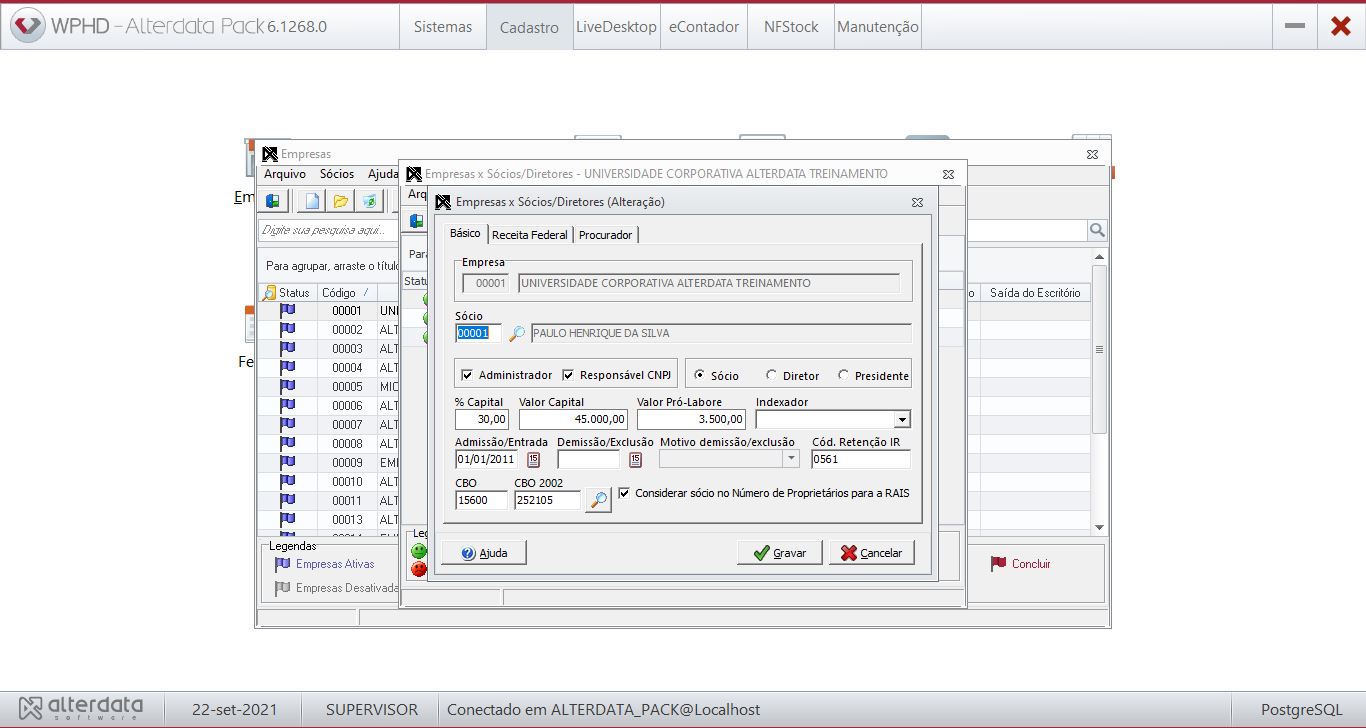Click the Ajuda button
The image size is (1366, 728).
pos(484,553)
